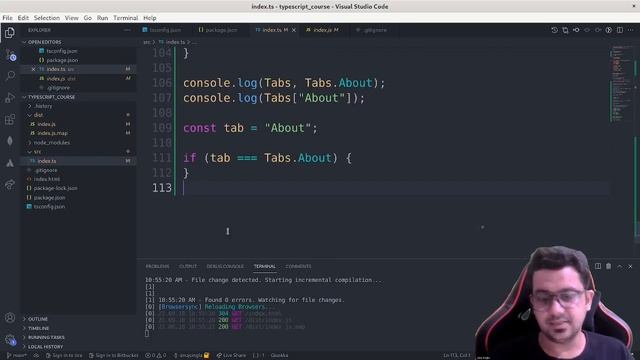640x360 pixels.
Task: Collapse the TYPESCRIPT_COURSE folder section
Action: 78,97
